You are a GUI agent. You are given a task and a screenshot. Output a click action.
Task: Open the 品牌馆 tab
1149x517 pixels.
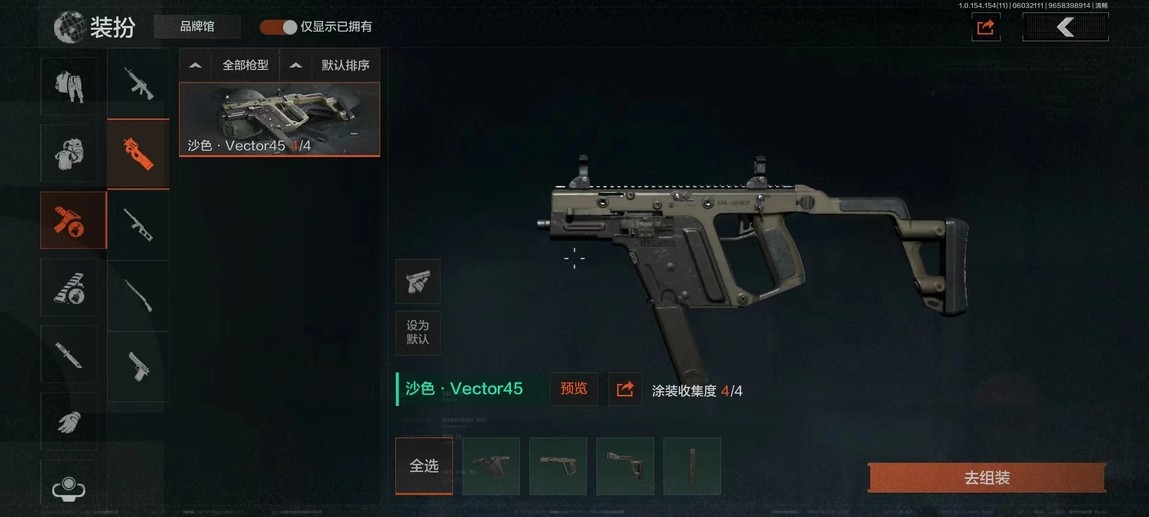point(197,27)
